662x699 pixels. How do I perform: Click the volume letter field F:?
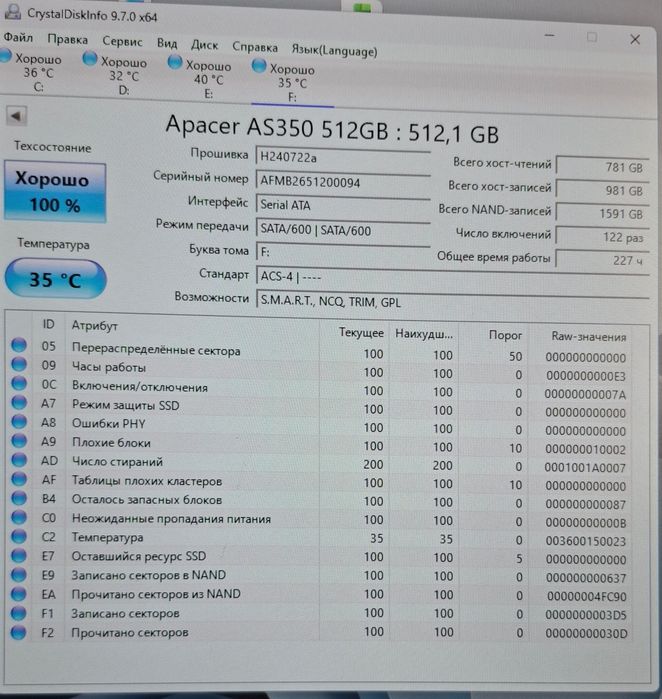tap(343, 253)
